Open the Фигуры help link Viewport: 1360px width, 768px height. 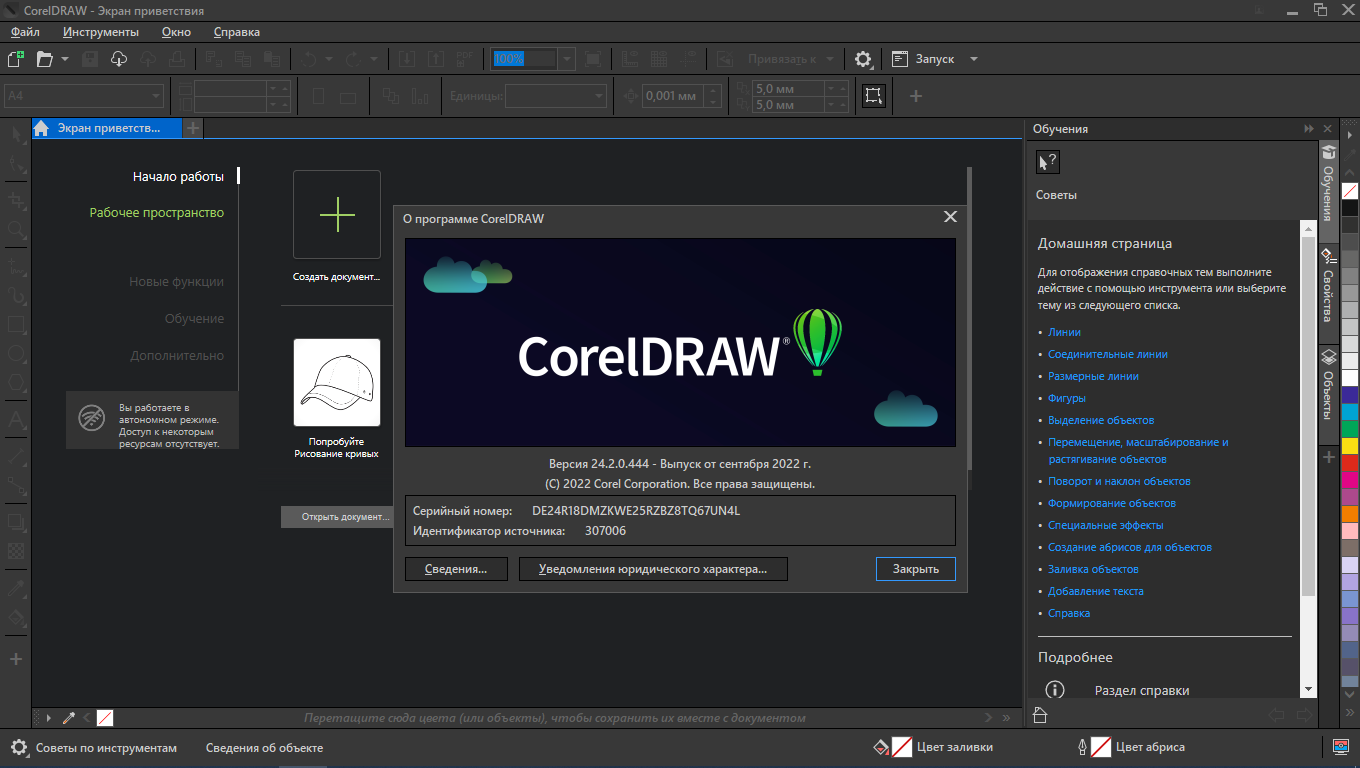(x=1067, y=398)
